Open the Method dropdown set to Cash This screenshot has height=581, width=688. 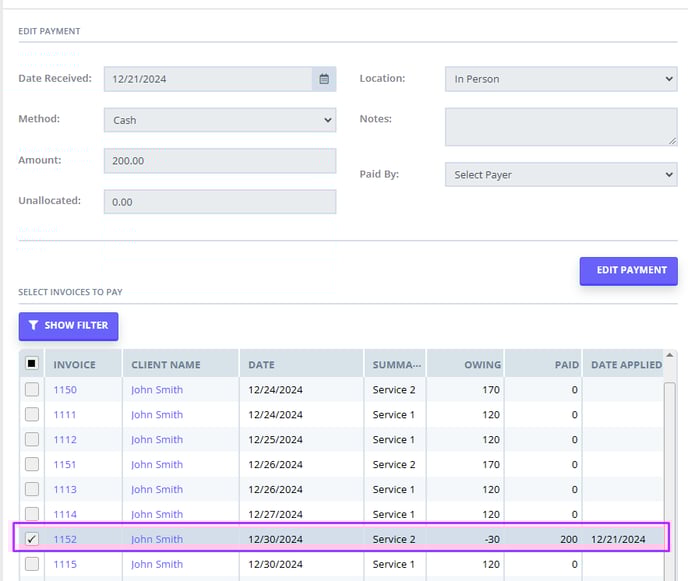coord(220,120)
